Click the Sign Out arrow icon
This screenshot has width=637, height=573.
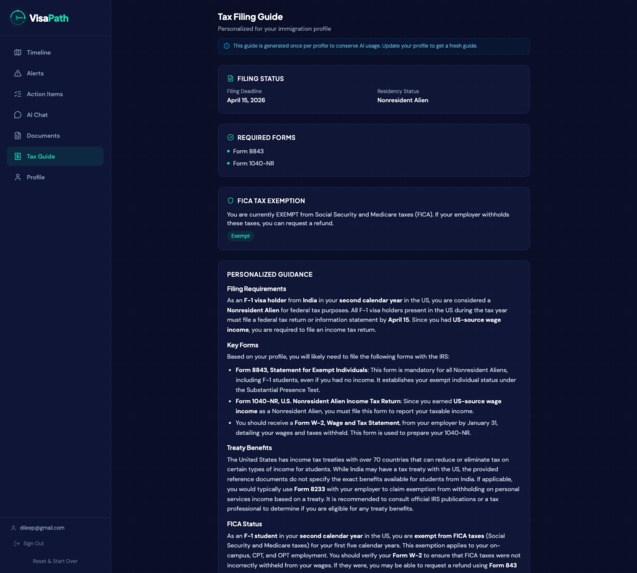tap(17, 543)
